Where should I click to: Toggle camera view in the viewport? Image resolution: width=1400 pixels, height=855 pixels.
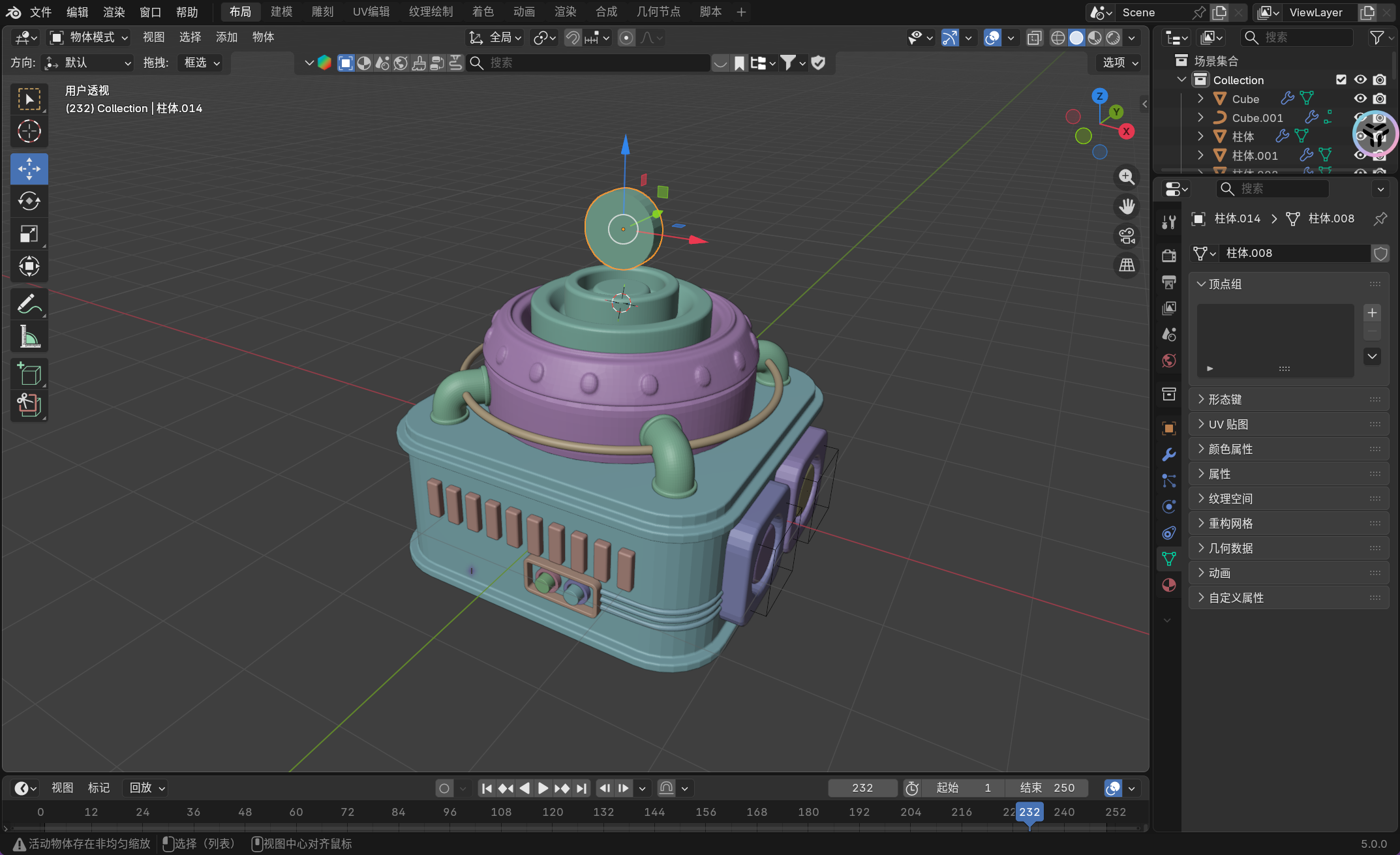coord(1127,235)
